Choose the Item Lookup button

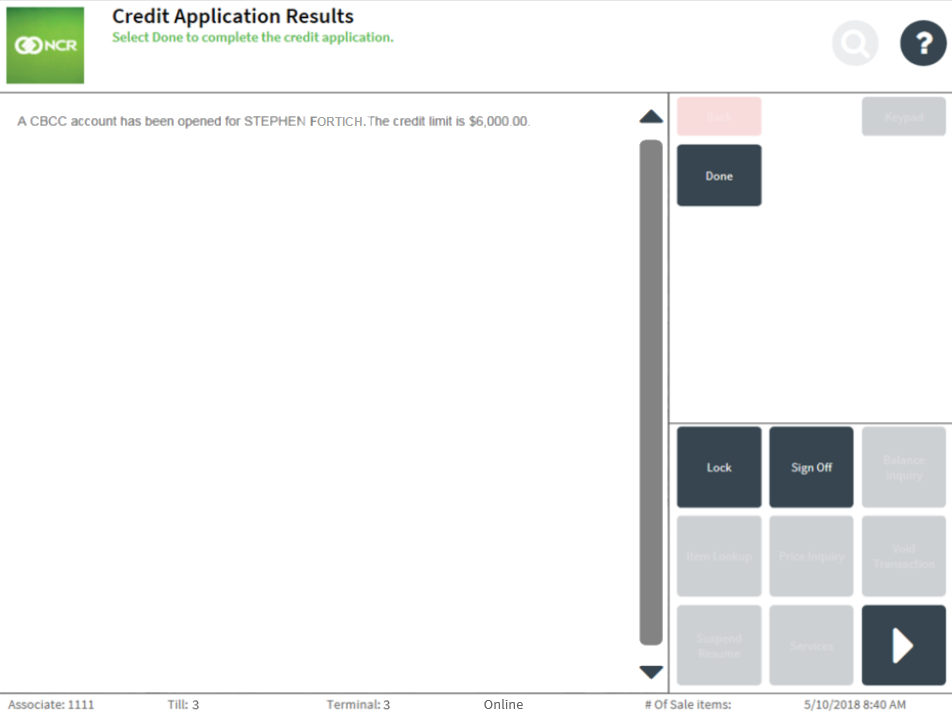coord(719,556)
